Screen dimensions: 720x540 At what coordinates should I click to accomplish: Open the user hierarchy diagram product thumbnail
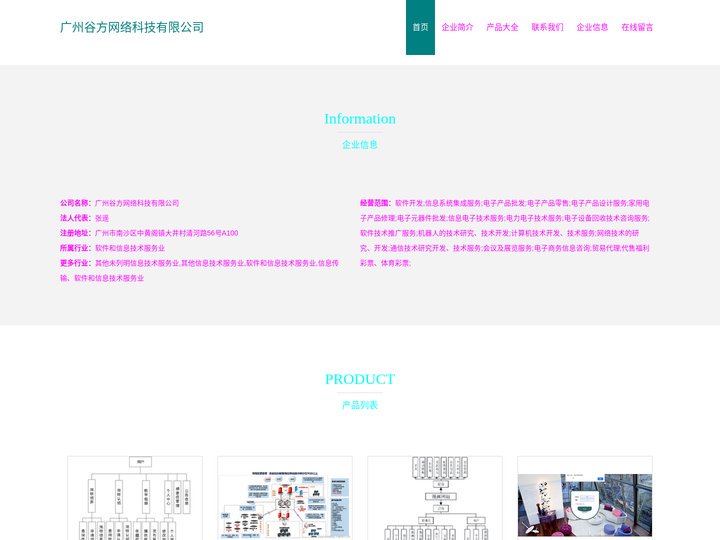(x=135, y=498)
